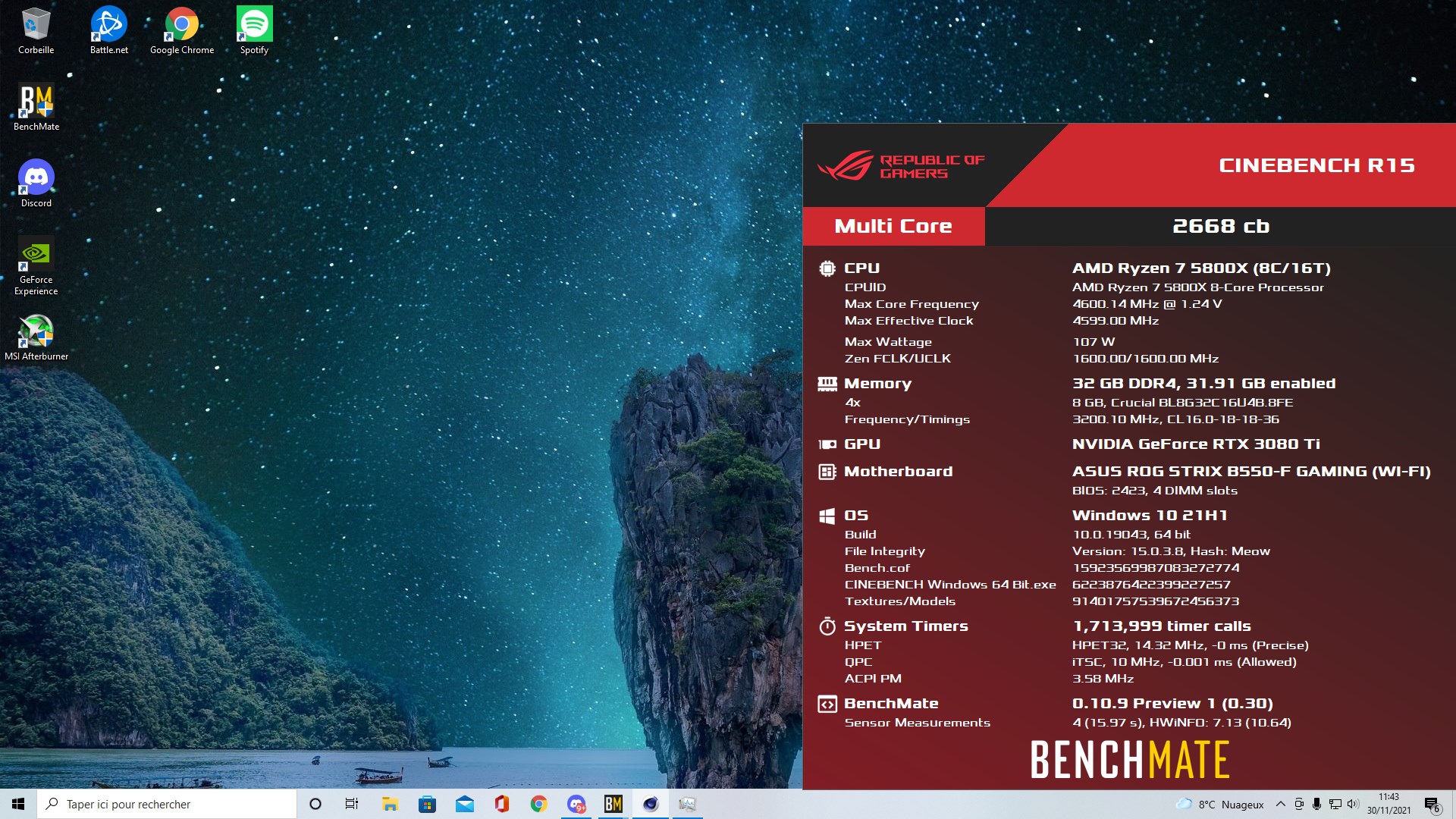Open the Discord desktop shortcut
Screen dimensions: 1456x819
point(36,184)
